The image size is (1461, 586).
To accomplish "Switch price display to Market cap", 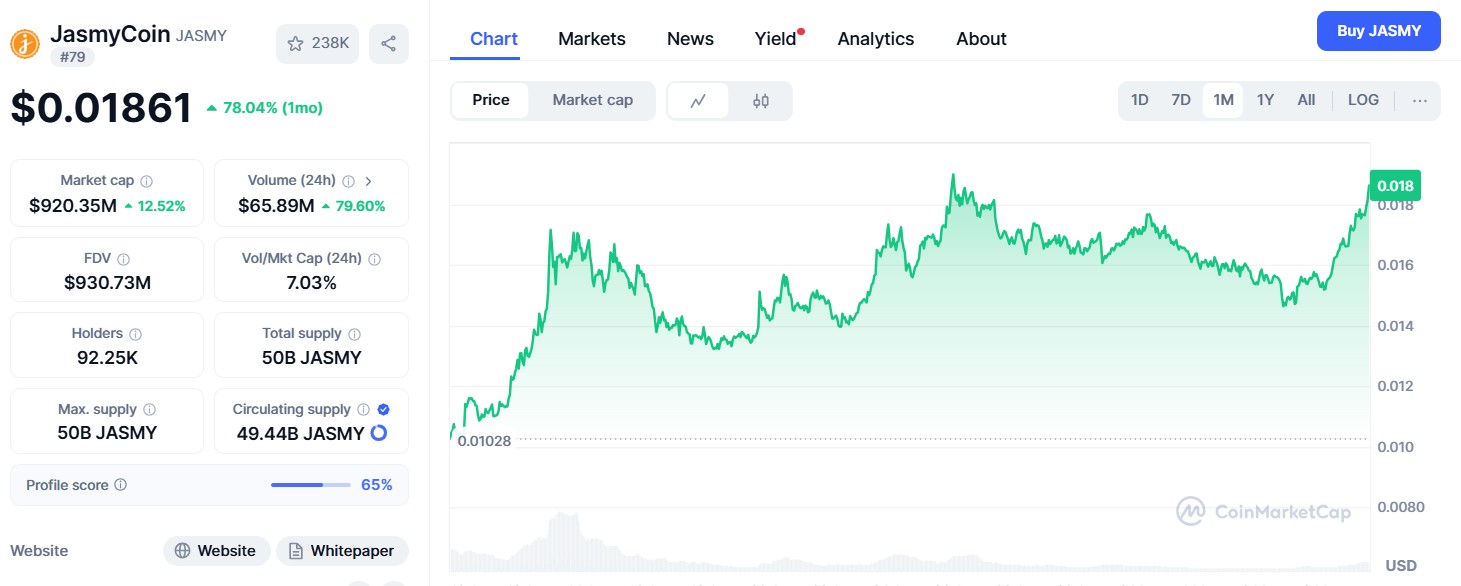I will pyautogui.click(x=592, y=99).
